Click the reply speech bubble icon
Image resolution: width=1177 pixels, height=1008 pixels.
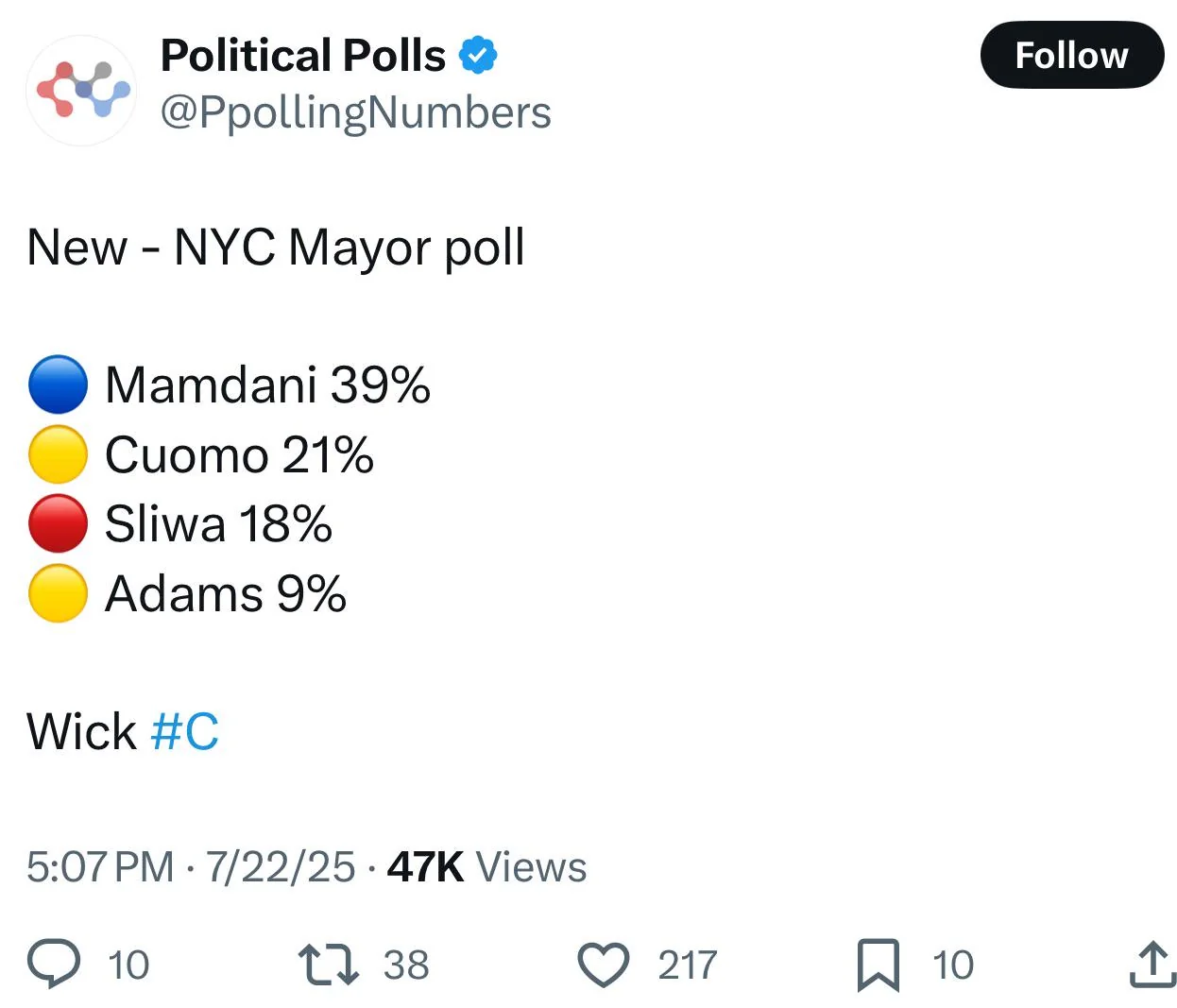54,964
